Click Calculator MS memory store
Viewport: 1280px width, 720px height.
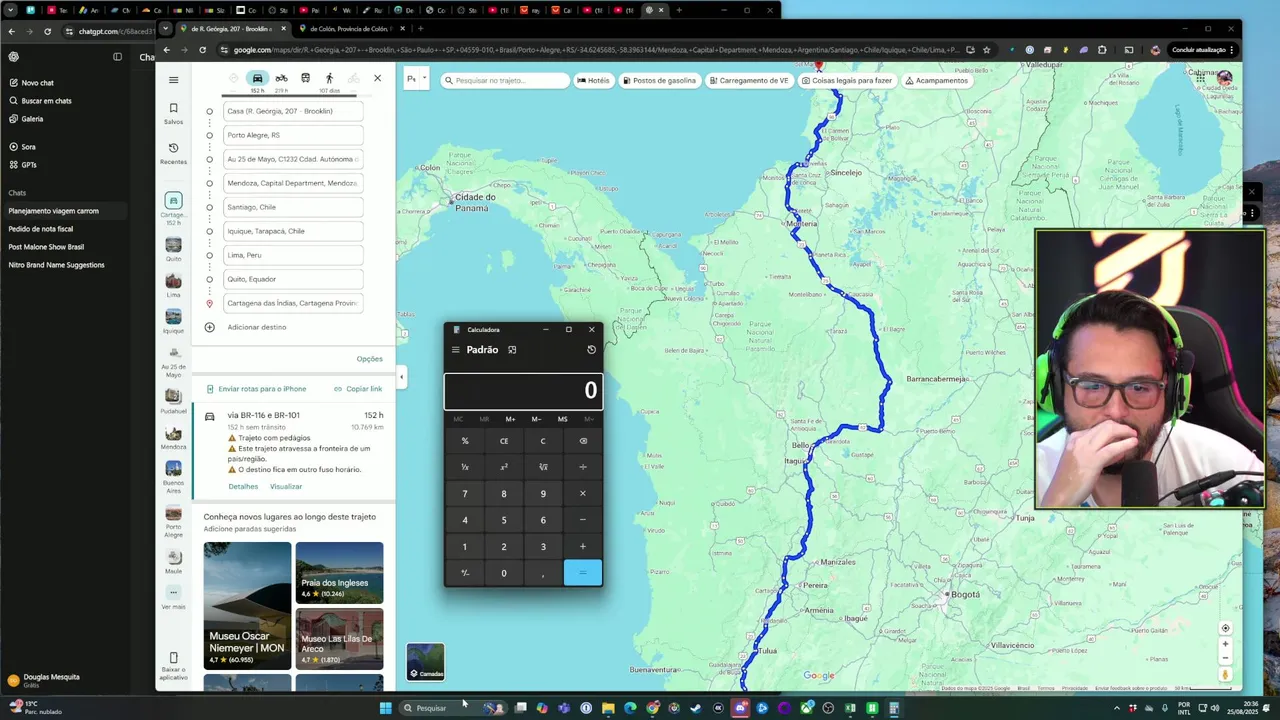point(562,419)
